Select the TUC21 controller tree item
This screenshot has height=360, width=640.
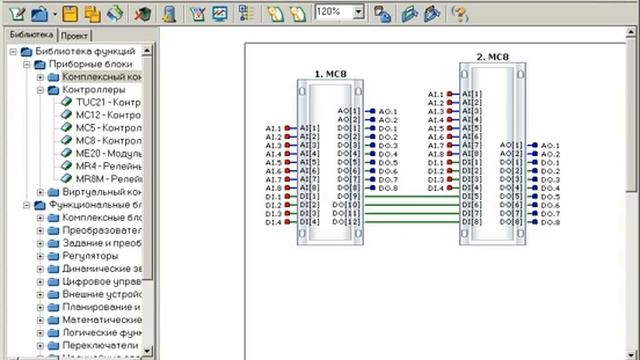coord(108,102)
